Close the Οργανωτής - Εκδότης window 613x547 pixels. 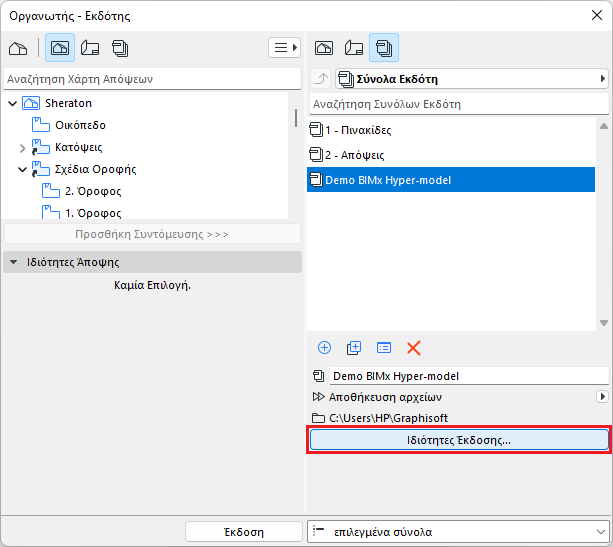tap(597, 15)
